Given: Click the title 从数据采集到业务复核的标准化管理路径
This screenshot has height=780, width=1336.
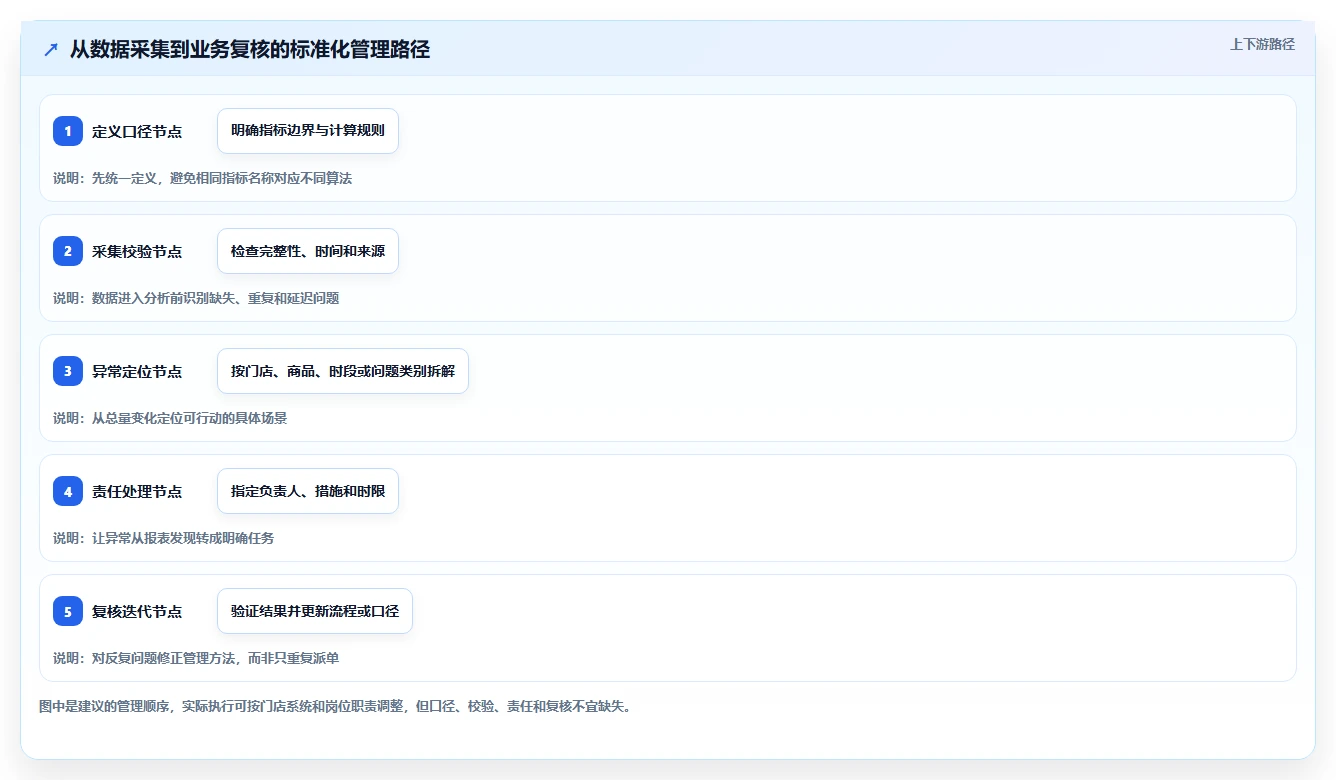Looking at the screenshot, I should coord(250,49).
